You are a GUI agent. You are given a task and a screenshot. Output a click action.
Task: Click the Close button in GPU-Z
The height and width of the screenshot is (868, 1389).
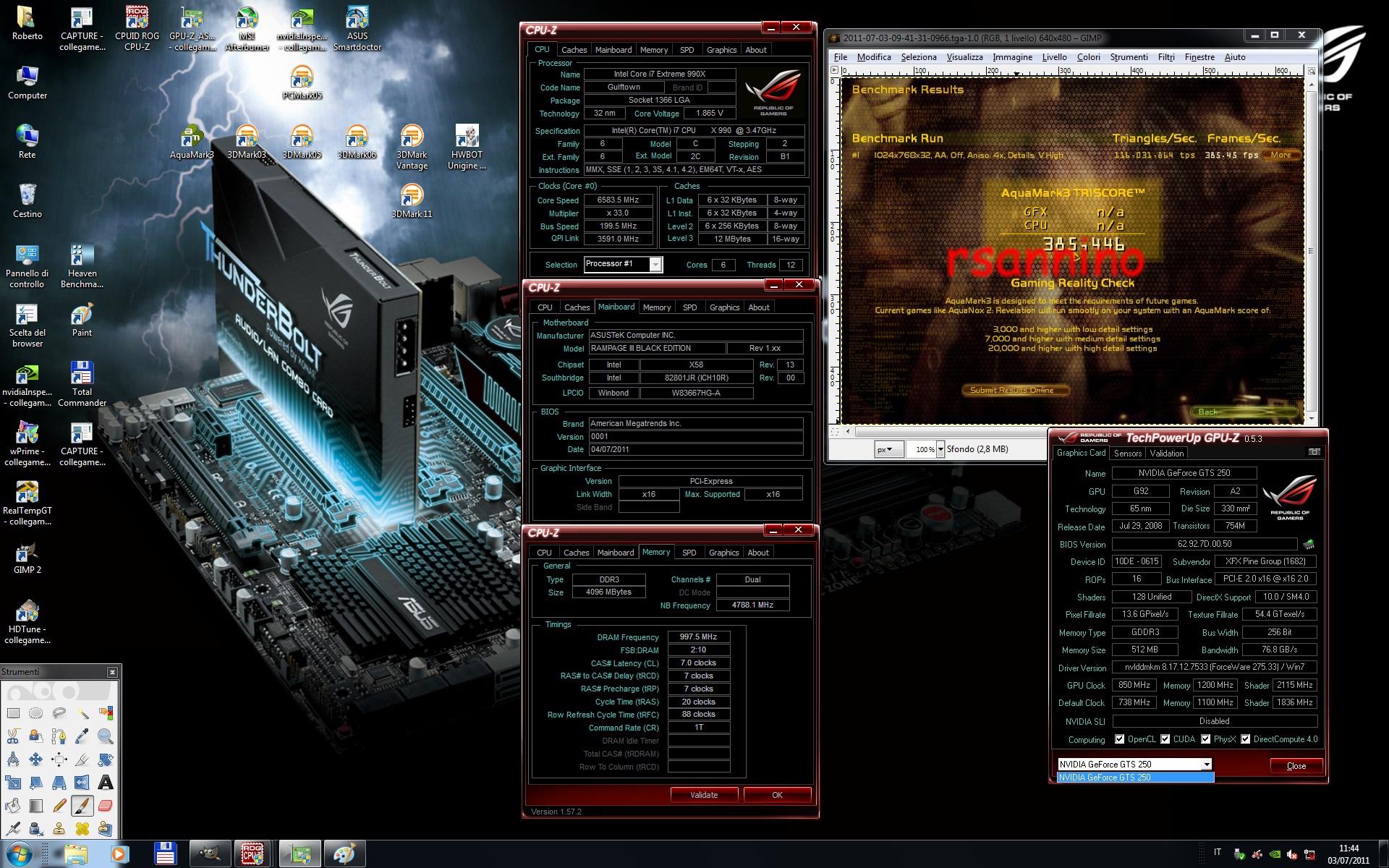tap(1296, 766)
